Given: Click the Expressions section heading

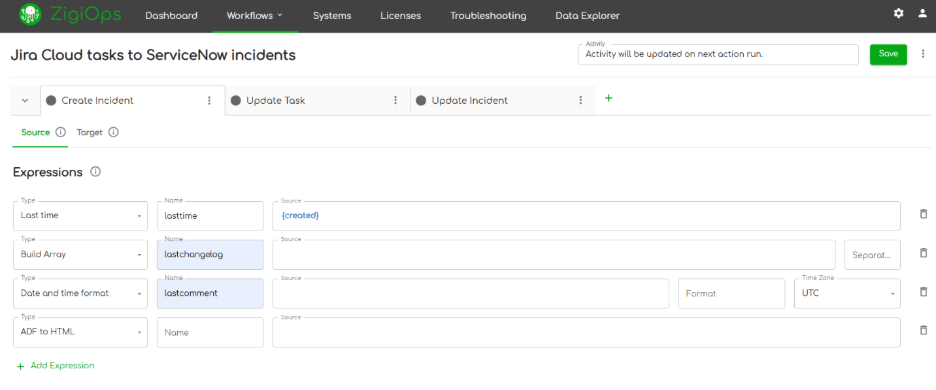Looking at the screenshot, I should 48,172.
